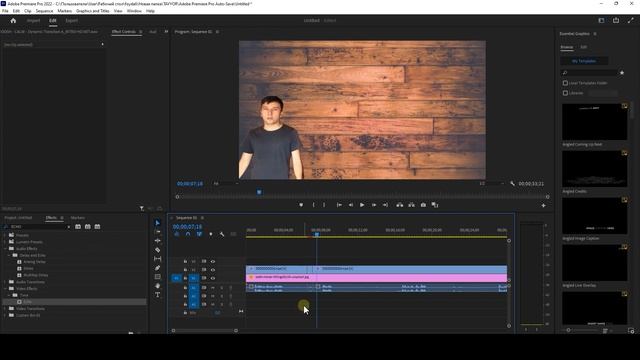This screenshot has width=640, height=360.
Task: Click the Extract button
Action: (411, 205)
